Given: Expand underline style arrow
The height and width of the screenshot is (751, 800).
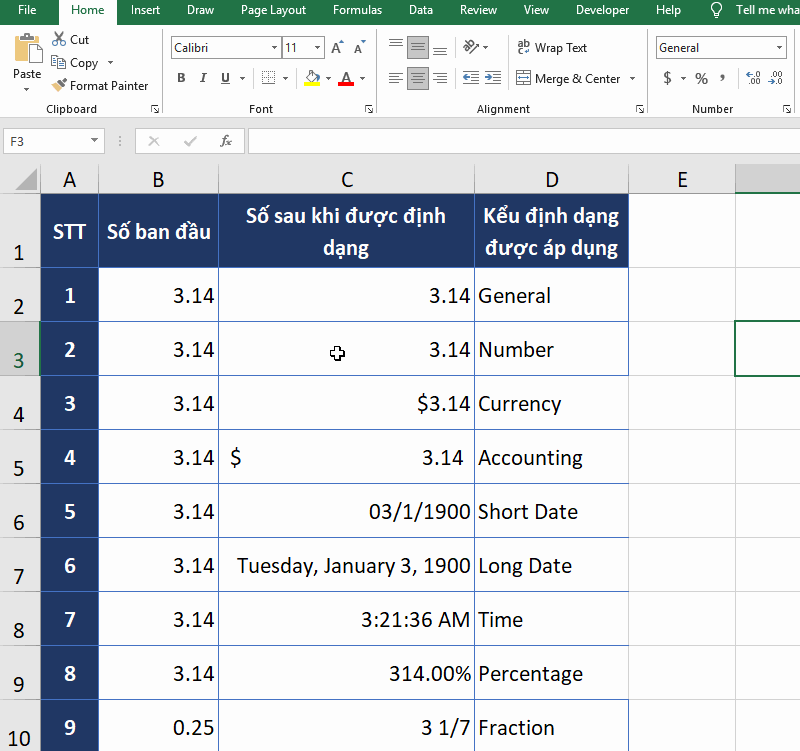Looking at the screenshot, I should [242, 79].
